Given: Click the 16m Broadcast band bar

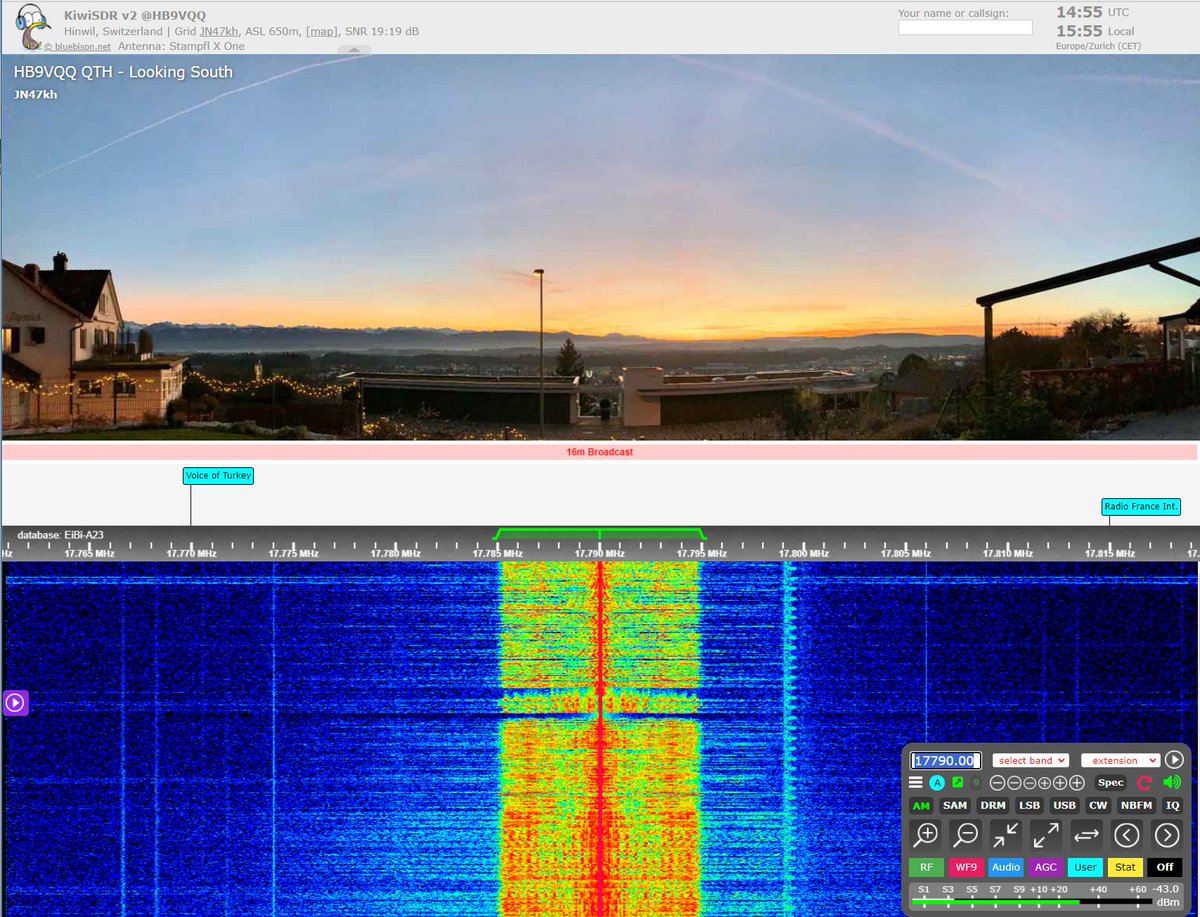Looking at the screenshot, I should pos(599,452).
